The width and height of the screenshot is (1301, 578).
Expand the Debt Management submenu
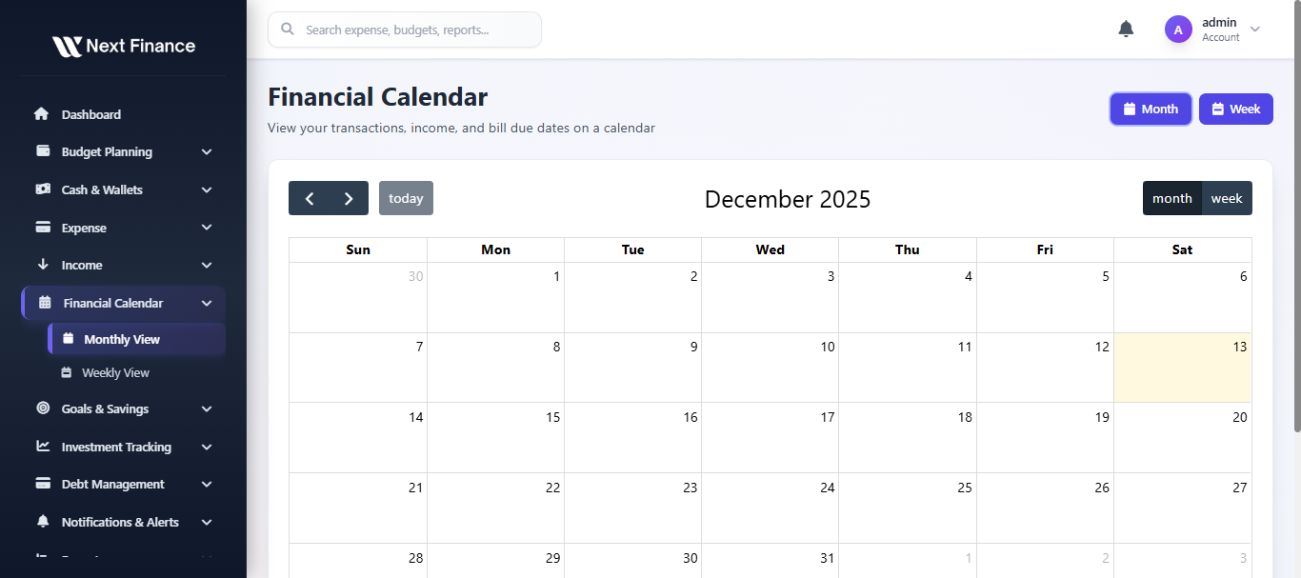coord(206,484)
